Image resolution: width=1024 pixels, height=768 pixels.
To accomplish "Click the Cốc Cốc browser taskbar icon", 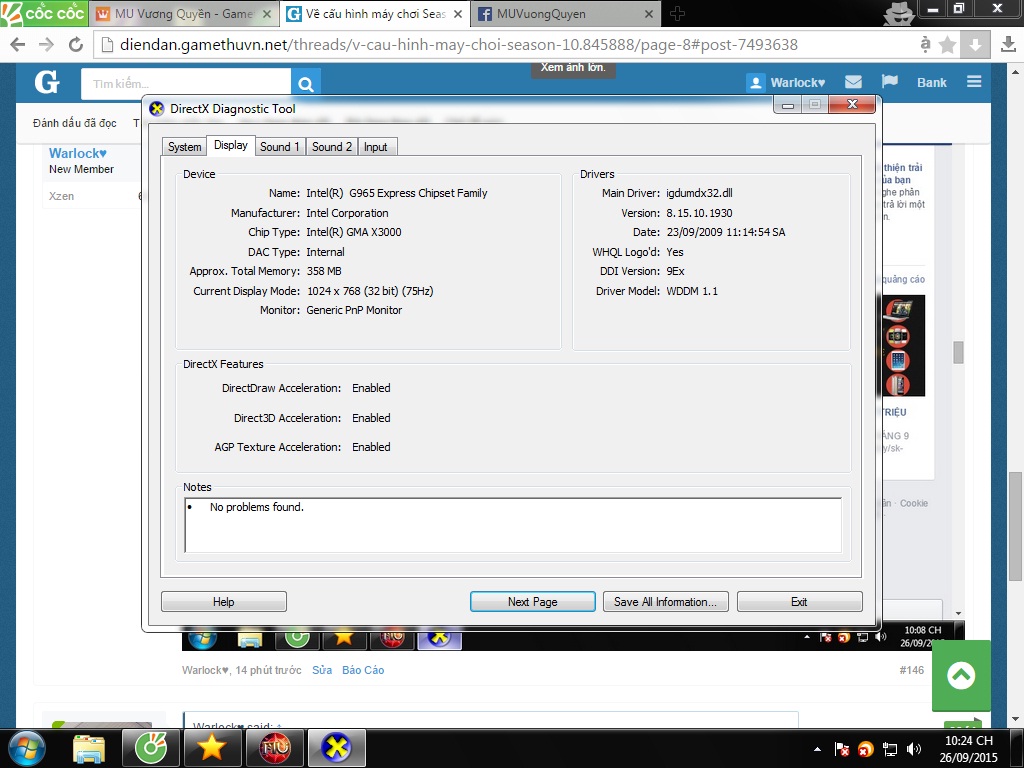I will tap(150, 747).
